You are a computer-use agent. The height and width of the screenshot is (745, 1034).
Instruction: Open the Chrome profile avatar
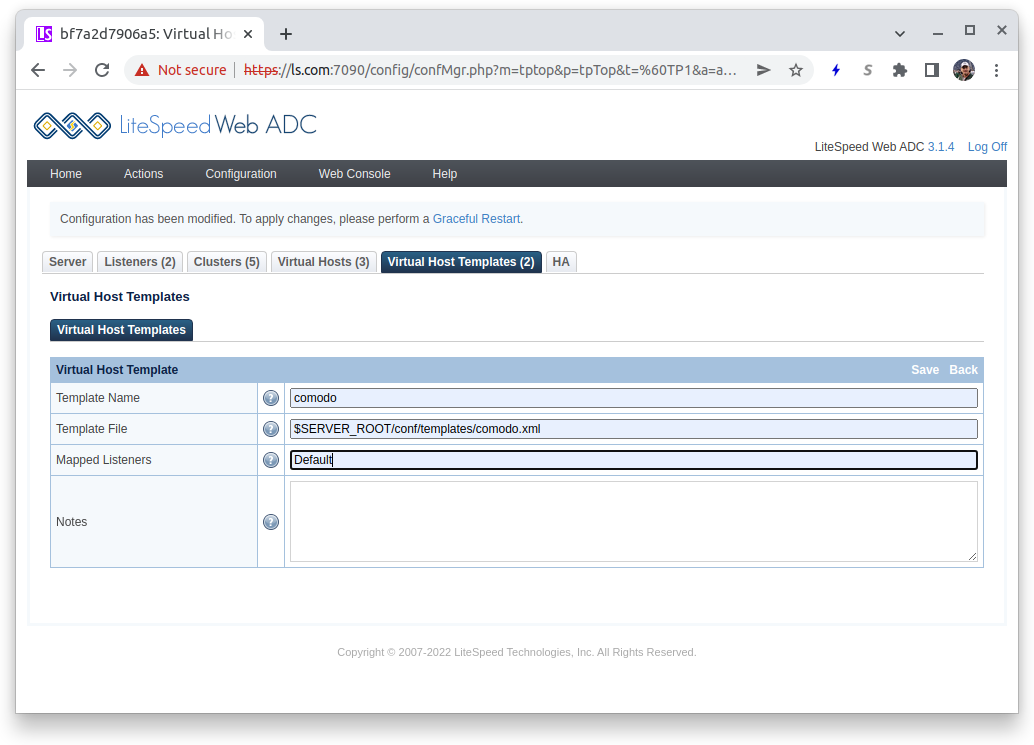(964, 70)
